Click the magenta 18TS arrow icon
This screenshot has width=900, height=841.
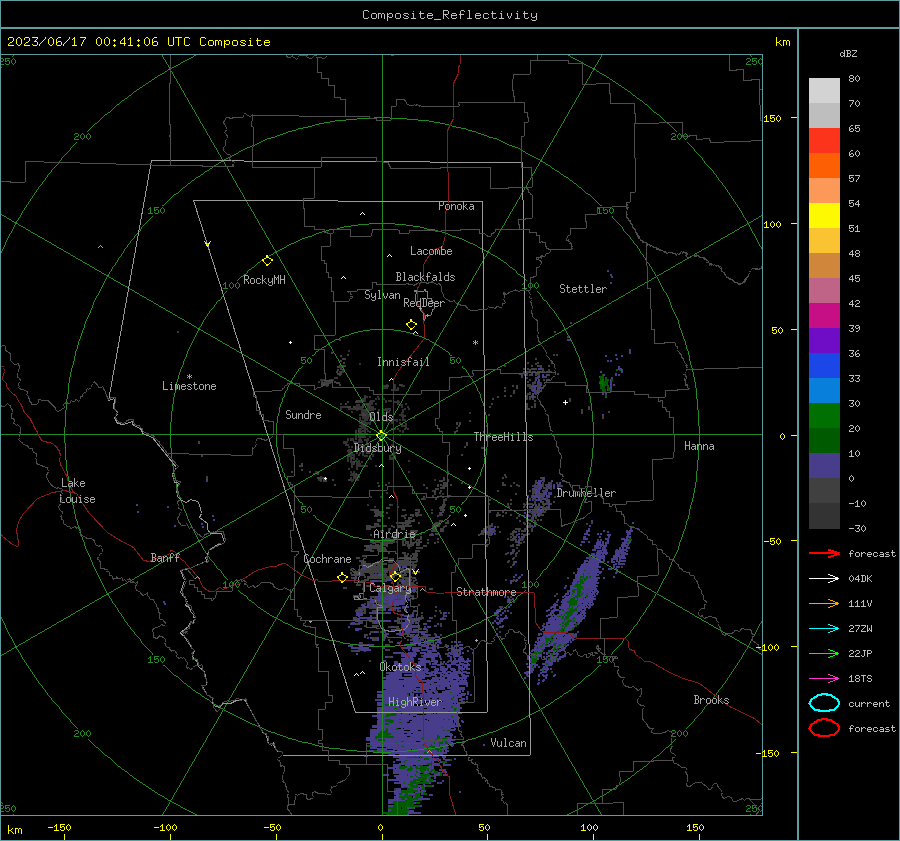[x=824, y=679]
